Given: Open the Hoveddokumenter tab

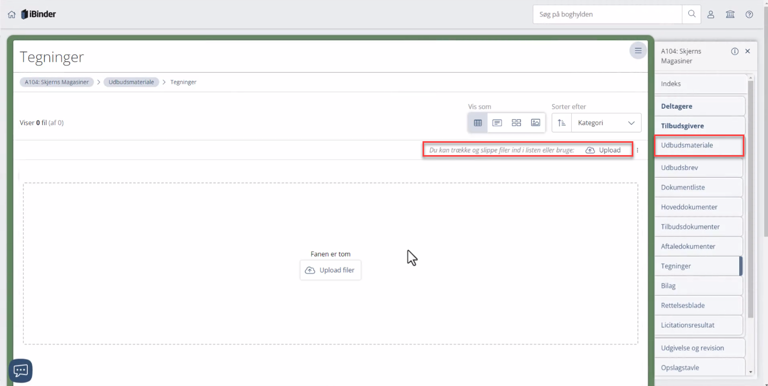Looking at the screenshot, I should point(699,207).
